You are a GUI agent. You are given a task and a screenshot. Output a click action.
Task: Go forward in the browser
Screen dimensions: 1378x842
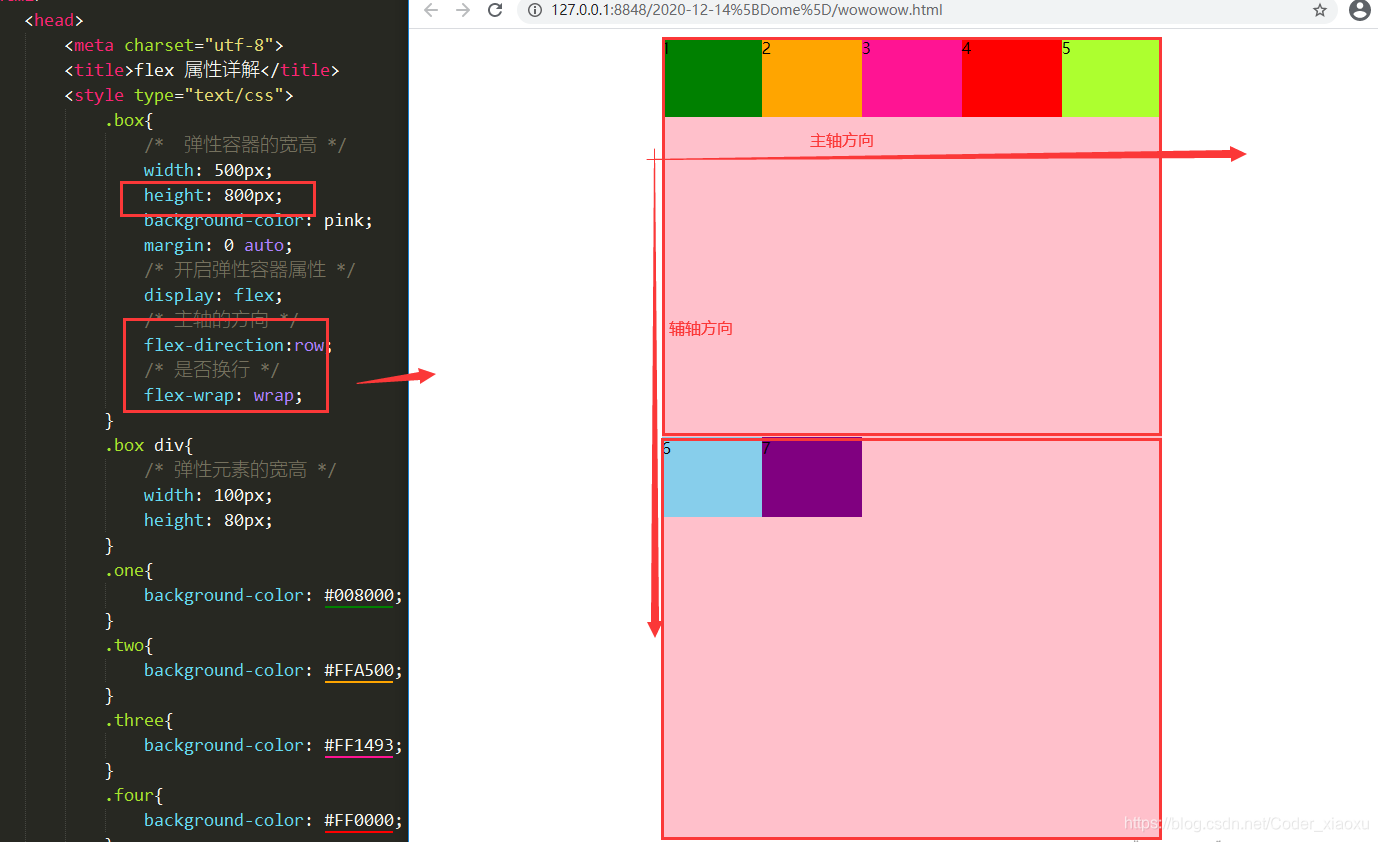coord(462,10)
